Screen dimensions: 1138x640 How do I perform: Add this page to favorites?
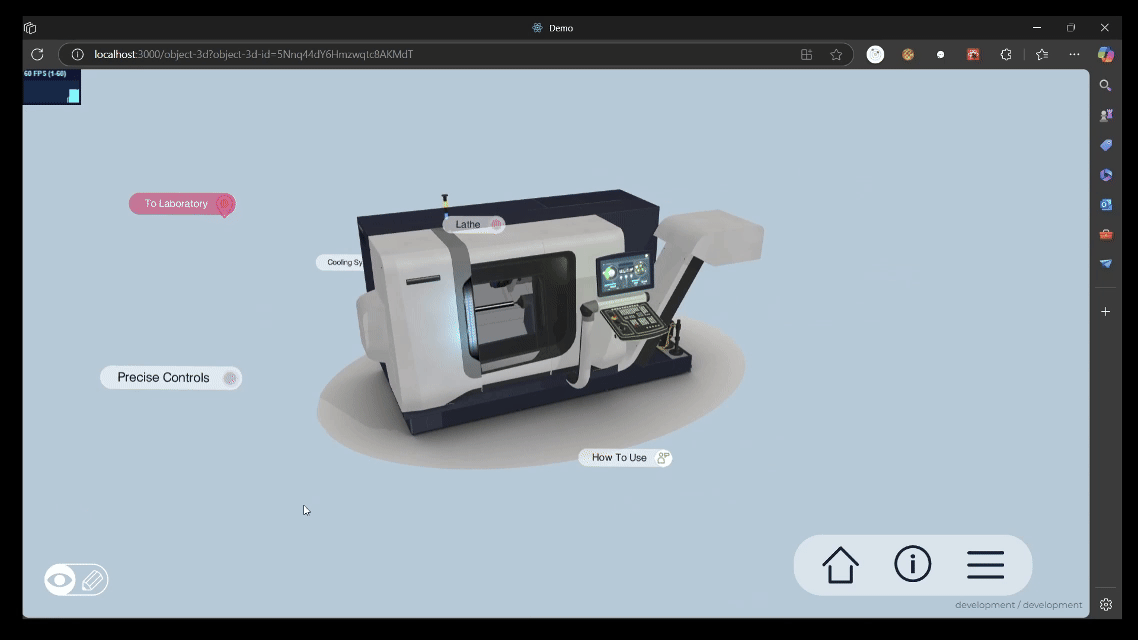coord(836,54)
